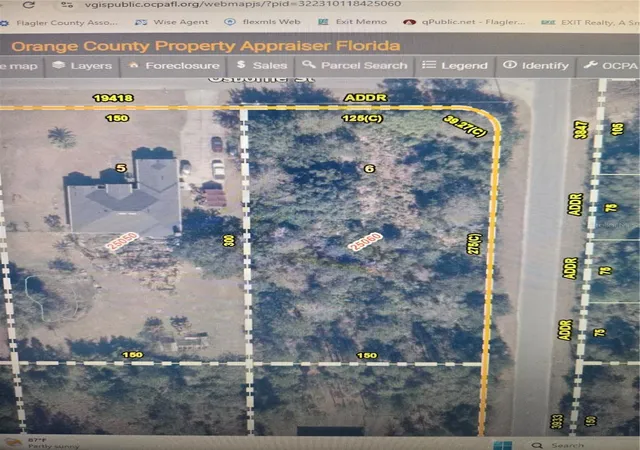Image resolution: width=640 pixels, height=450 pixels.
Task: Click the partially visible map button at toolbar start
Action: 20,66
